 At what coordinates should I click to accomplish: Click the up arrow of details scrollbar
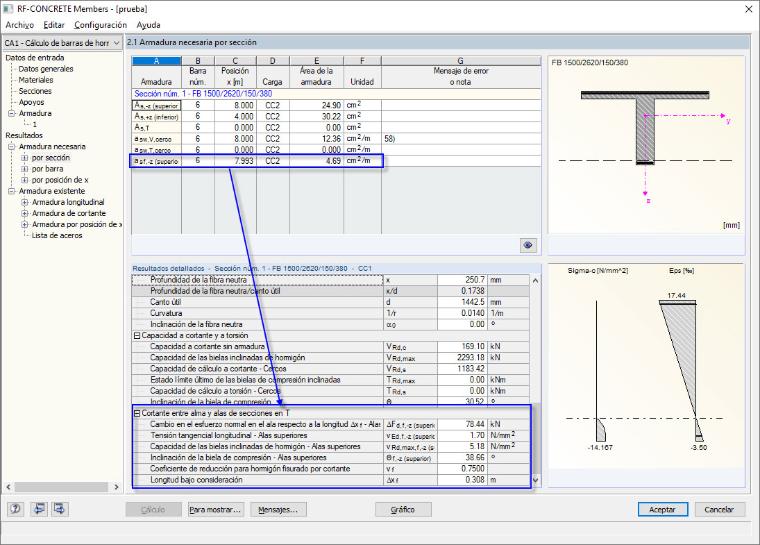pos(536,281)
